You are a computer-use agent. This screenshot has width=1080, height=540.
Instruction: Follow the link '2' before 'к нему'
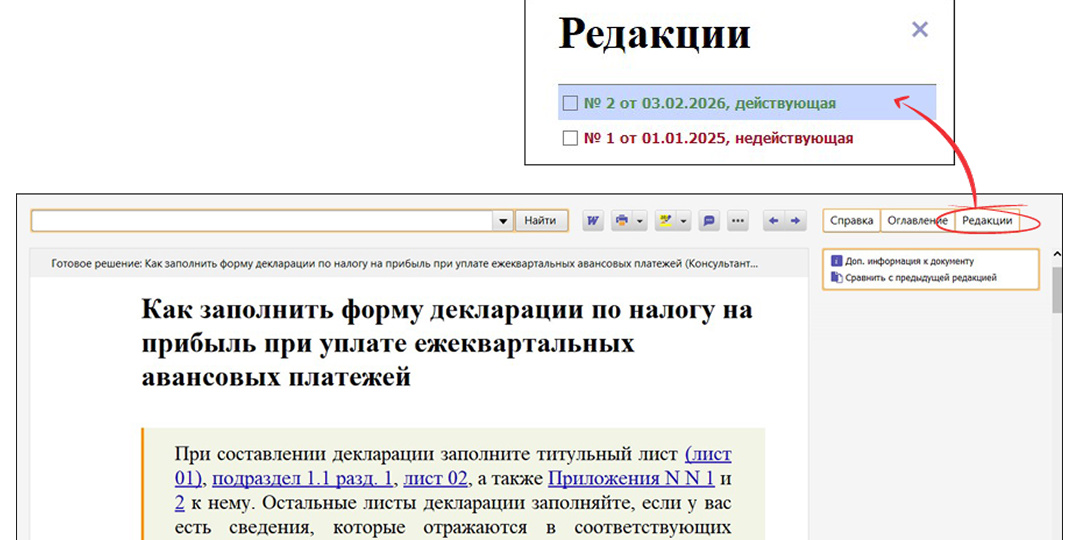pos(180,503)
